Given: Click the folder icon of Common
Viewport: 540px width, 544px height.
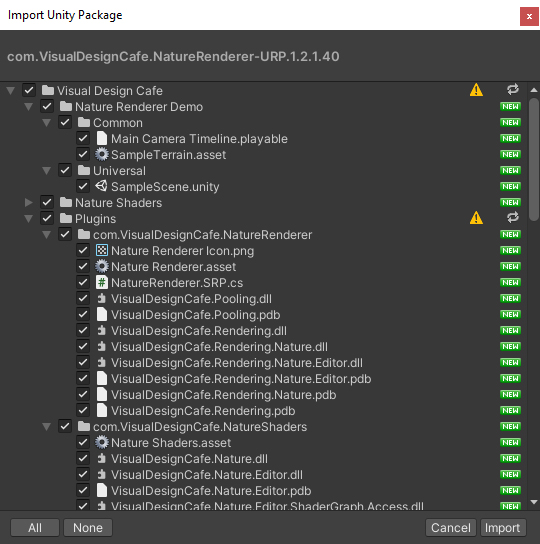Looking at the screenshot, I should [x=84, y=122].
